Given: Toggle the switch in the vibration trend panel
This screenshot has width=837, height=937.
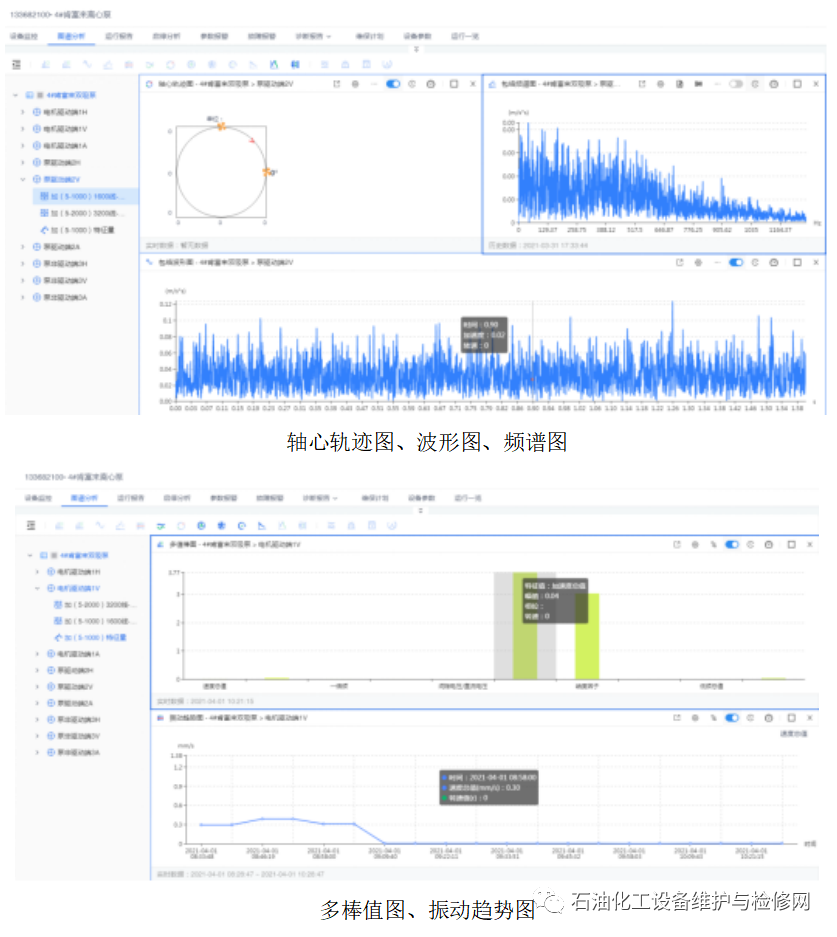Looking at the screenshot, I should [732, 718].
